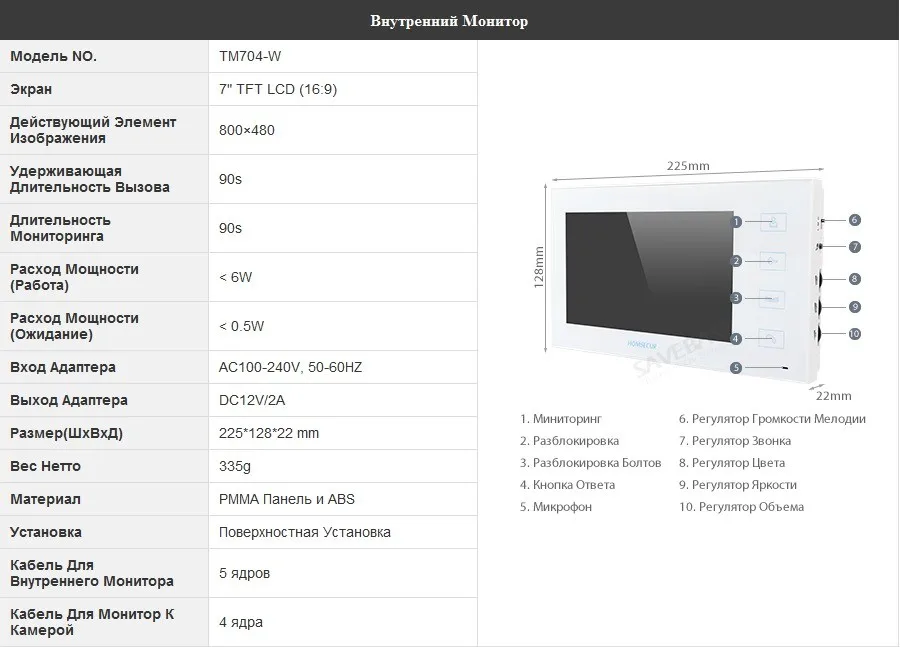Click numbered marker 10 at bottom right
Screen dimensions: 900x647
pyautogui.click(x=855, y=334)
